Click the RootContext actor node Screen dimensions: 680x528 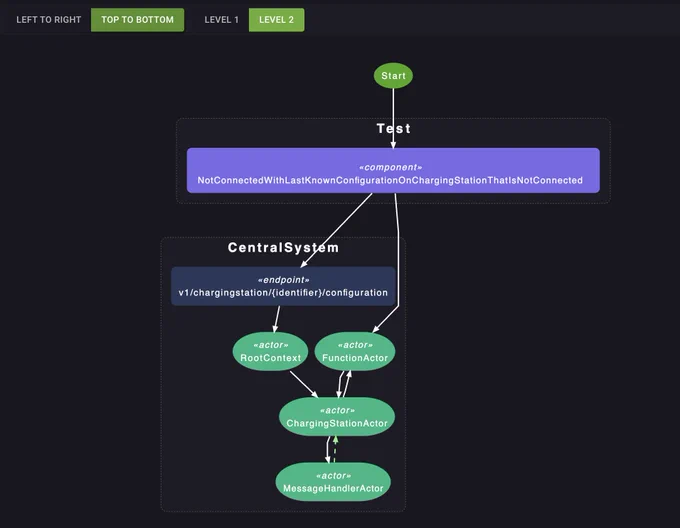click(x=271, y=352)
